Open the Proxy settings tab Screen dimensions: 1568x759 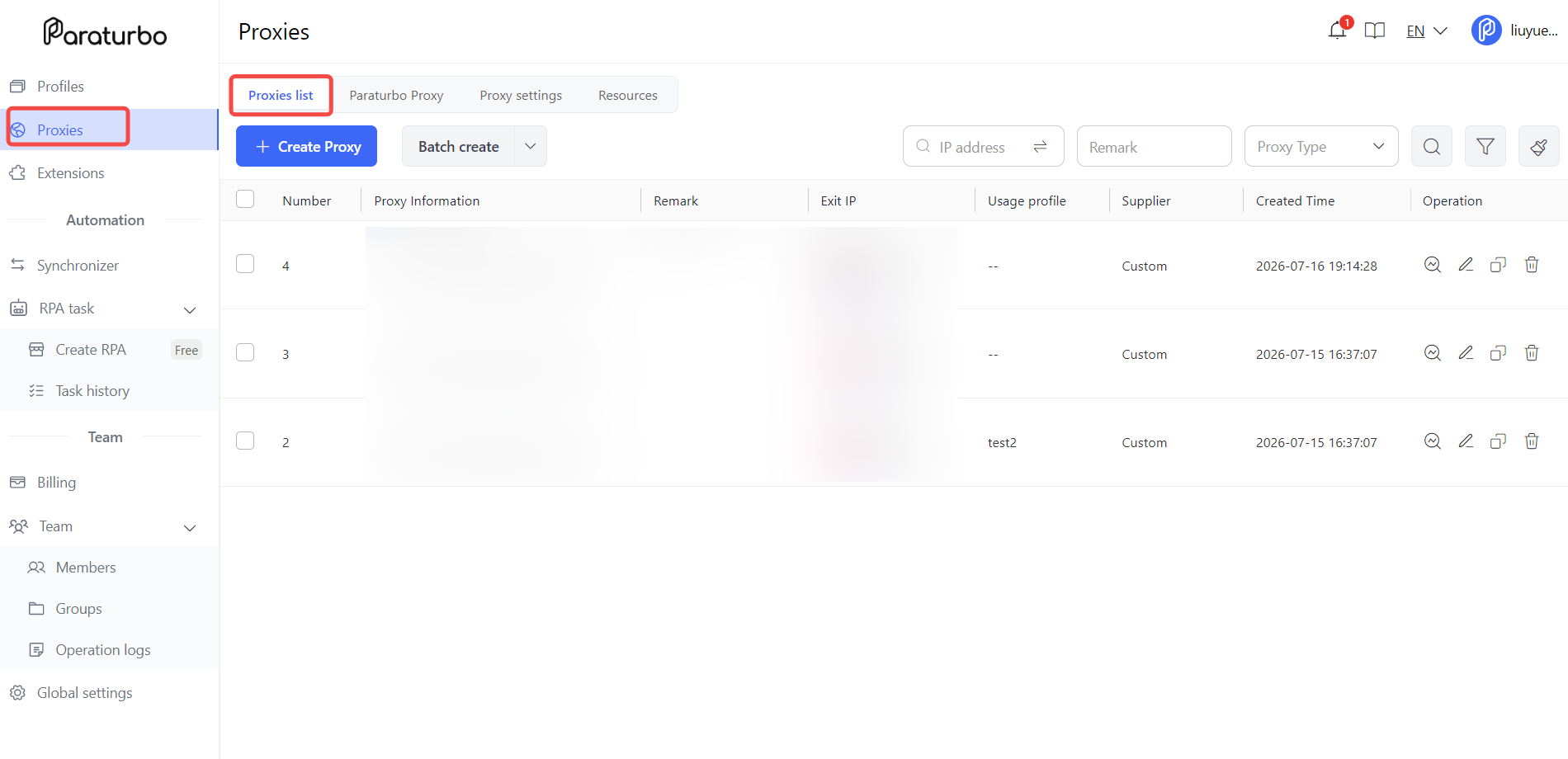pyautogui.click(x=521, y=95)
